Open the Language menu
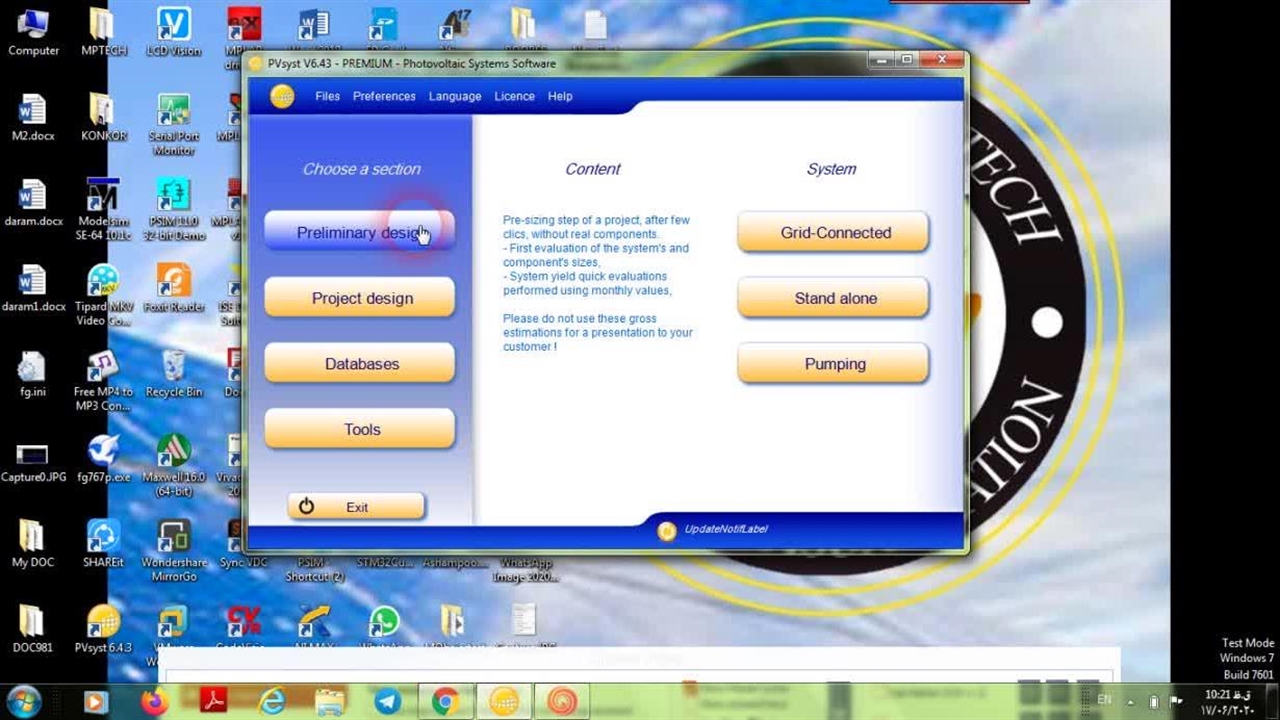Image resolution: width=1280 pixels, height=720 pixels. tap(455, 97)
